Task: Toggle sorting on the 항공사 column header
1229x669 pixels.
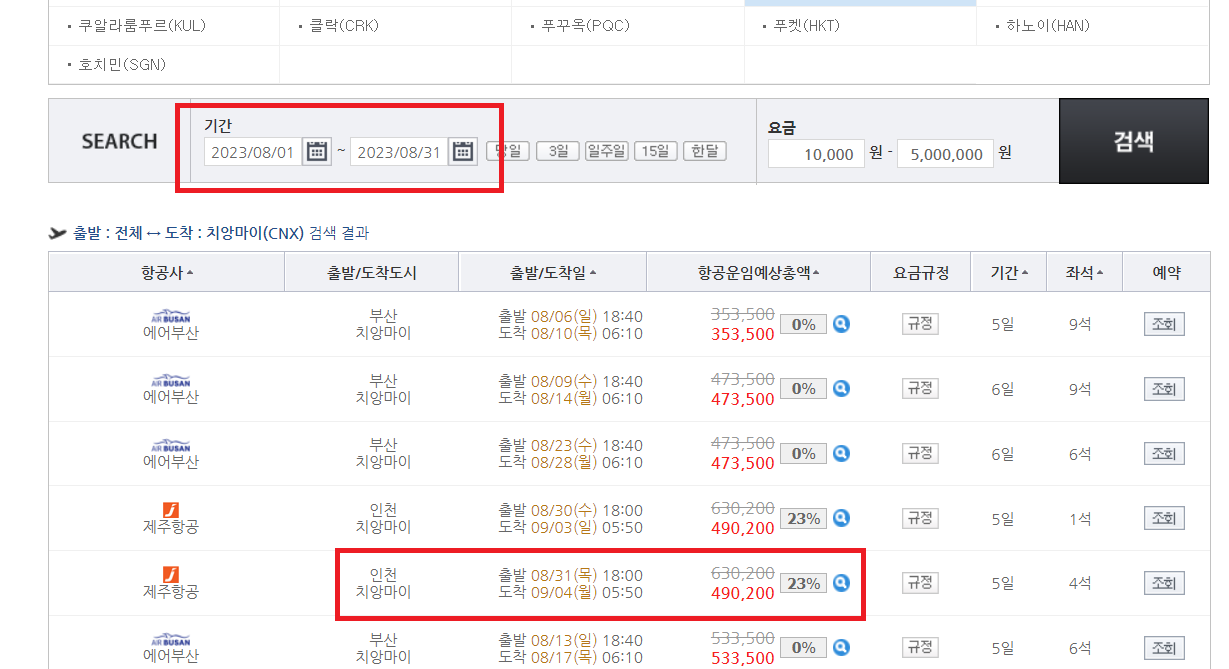Action: [x=165, y=271]
